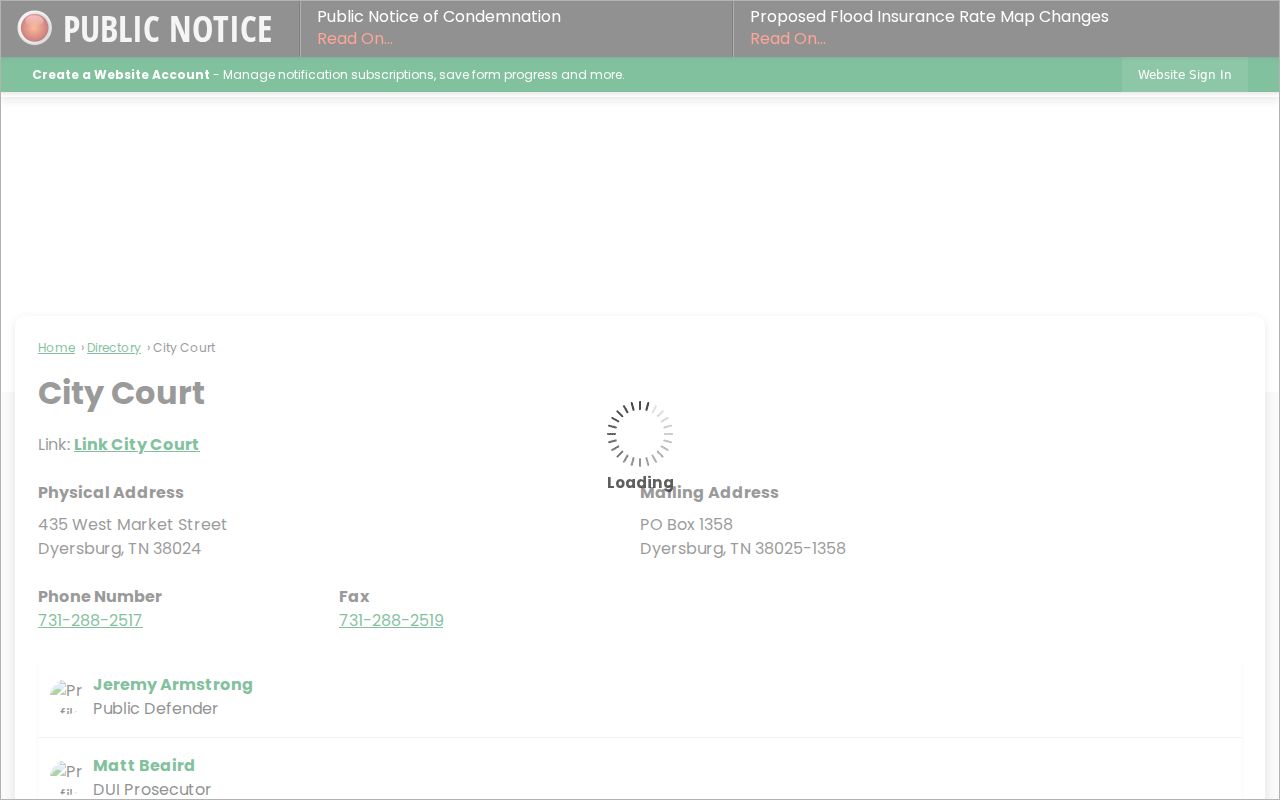Click the Public Notice of Condemnation headline
This screenshot has height=800, width=1280.
439,17
